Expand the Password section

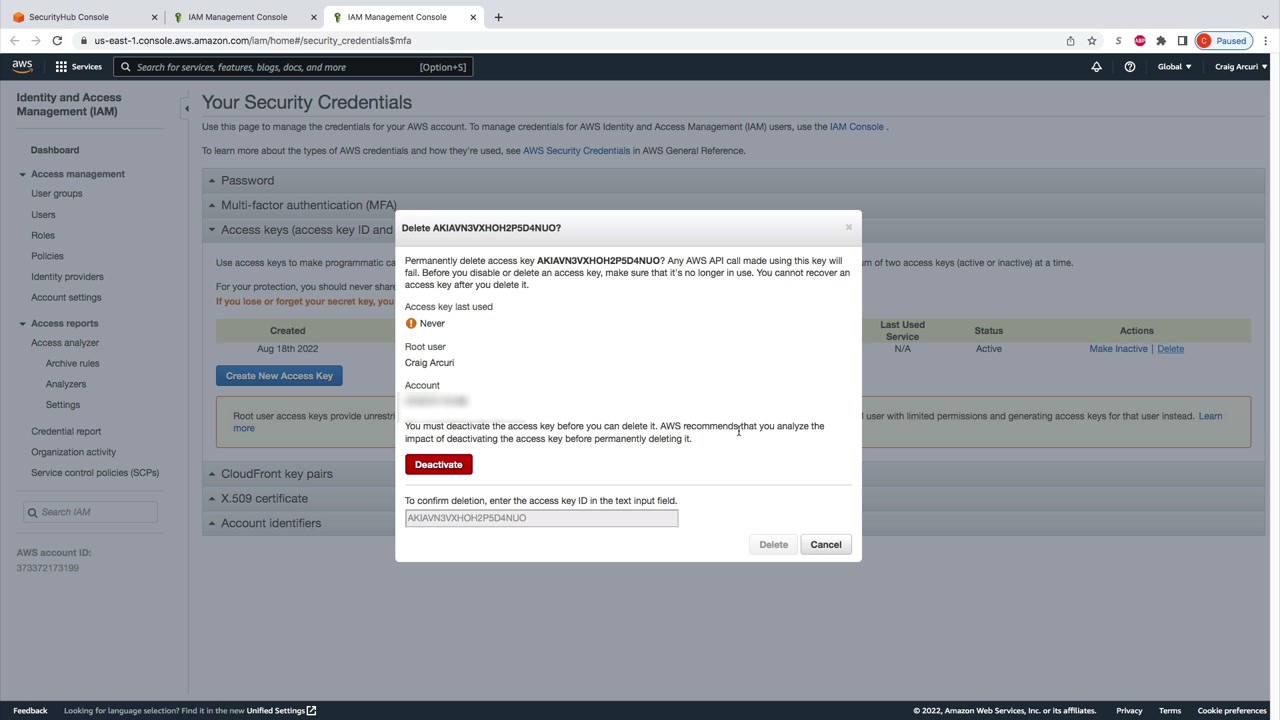[x=734, y=181]
